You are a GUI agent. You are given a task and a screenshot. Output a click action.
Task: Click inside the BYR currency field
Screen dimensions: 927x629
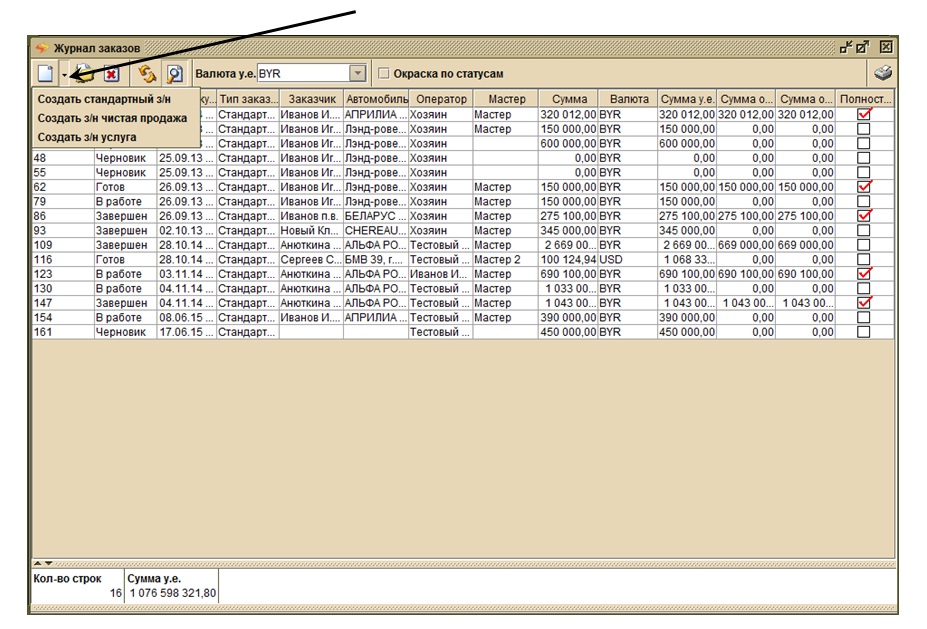(x=303, y=73)
